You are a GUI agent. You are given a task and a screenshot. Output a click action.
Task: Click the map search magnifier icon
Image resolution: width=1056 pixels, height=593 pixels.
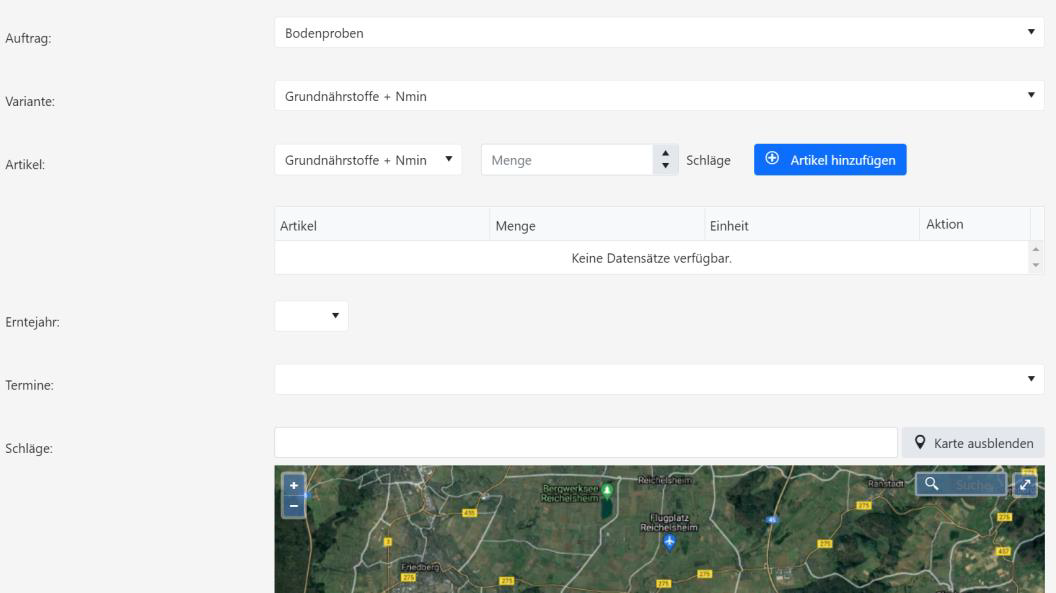tap(931, 484)
